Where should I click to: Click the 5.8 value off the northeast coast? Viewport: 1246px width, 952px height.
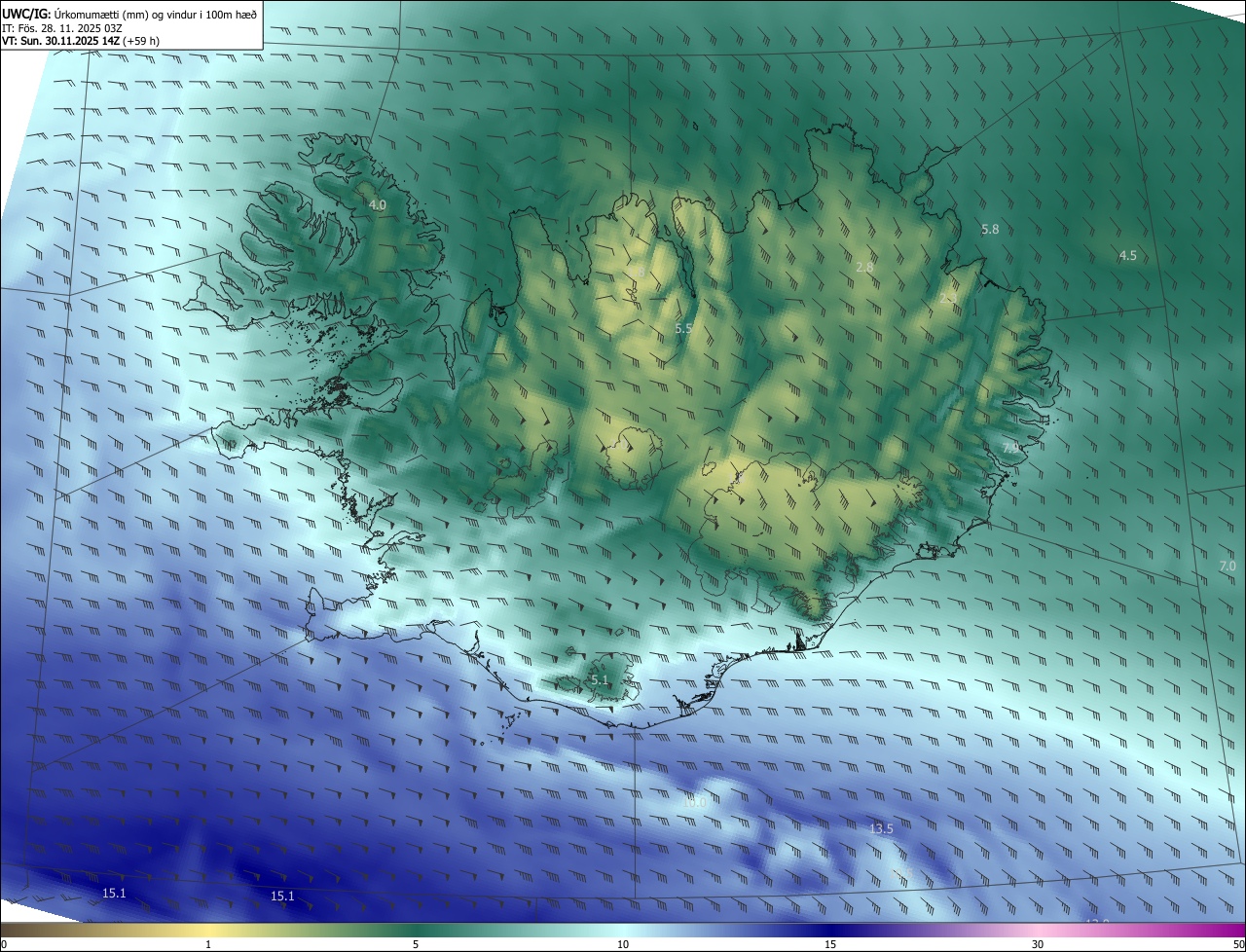tap(990, 230)
